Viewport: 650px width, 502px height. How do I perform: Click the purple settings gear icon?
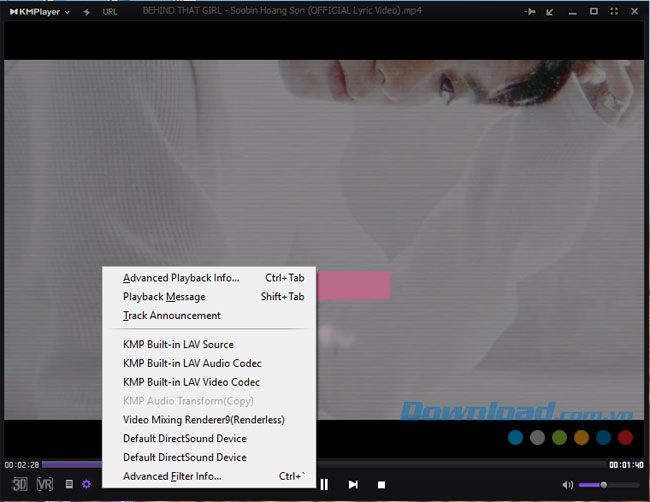86,484
